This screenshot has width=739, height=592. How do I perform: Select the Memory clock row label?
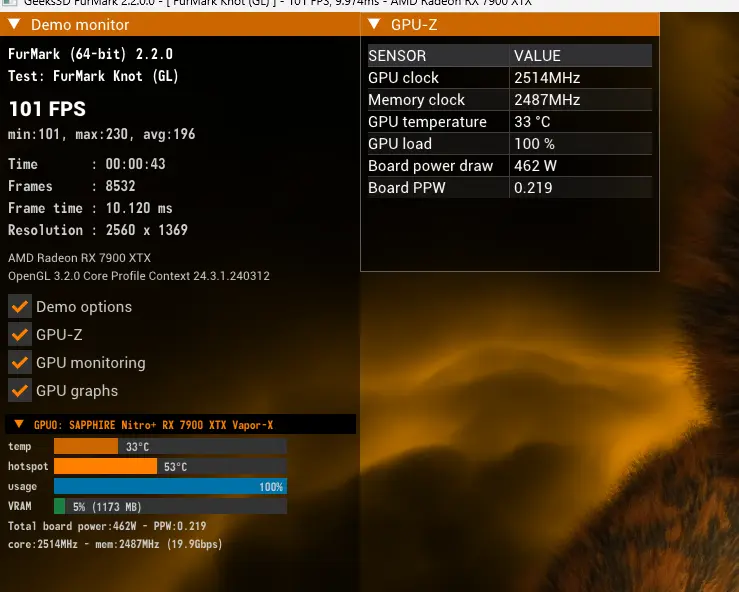[417, 100]
